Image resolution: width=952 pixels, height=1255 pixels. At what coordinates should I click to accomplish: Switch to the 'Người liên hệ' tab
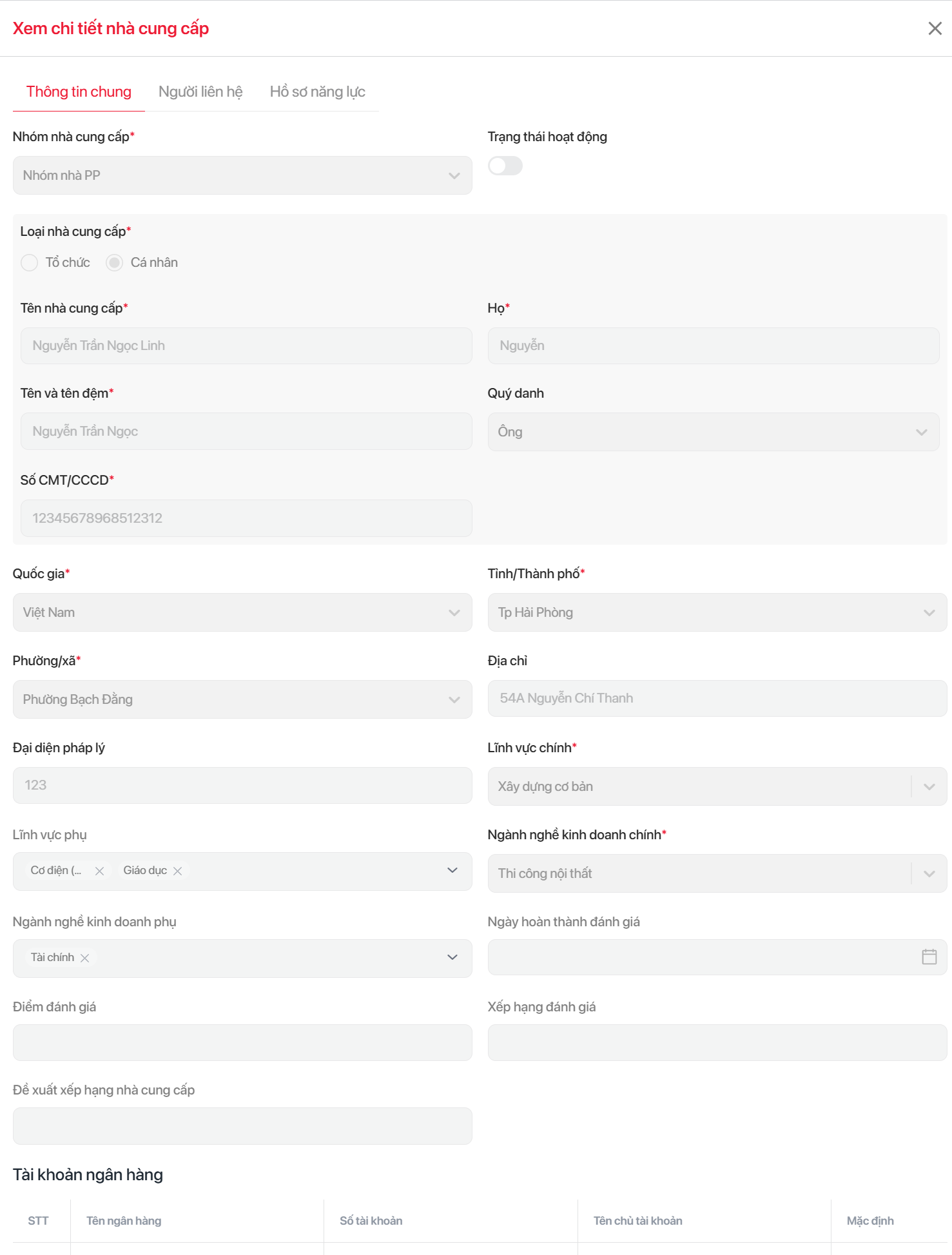pos(200,92)
